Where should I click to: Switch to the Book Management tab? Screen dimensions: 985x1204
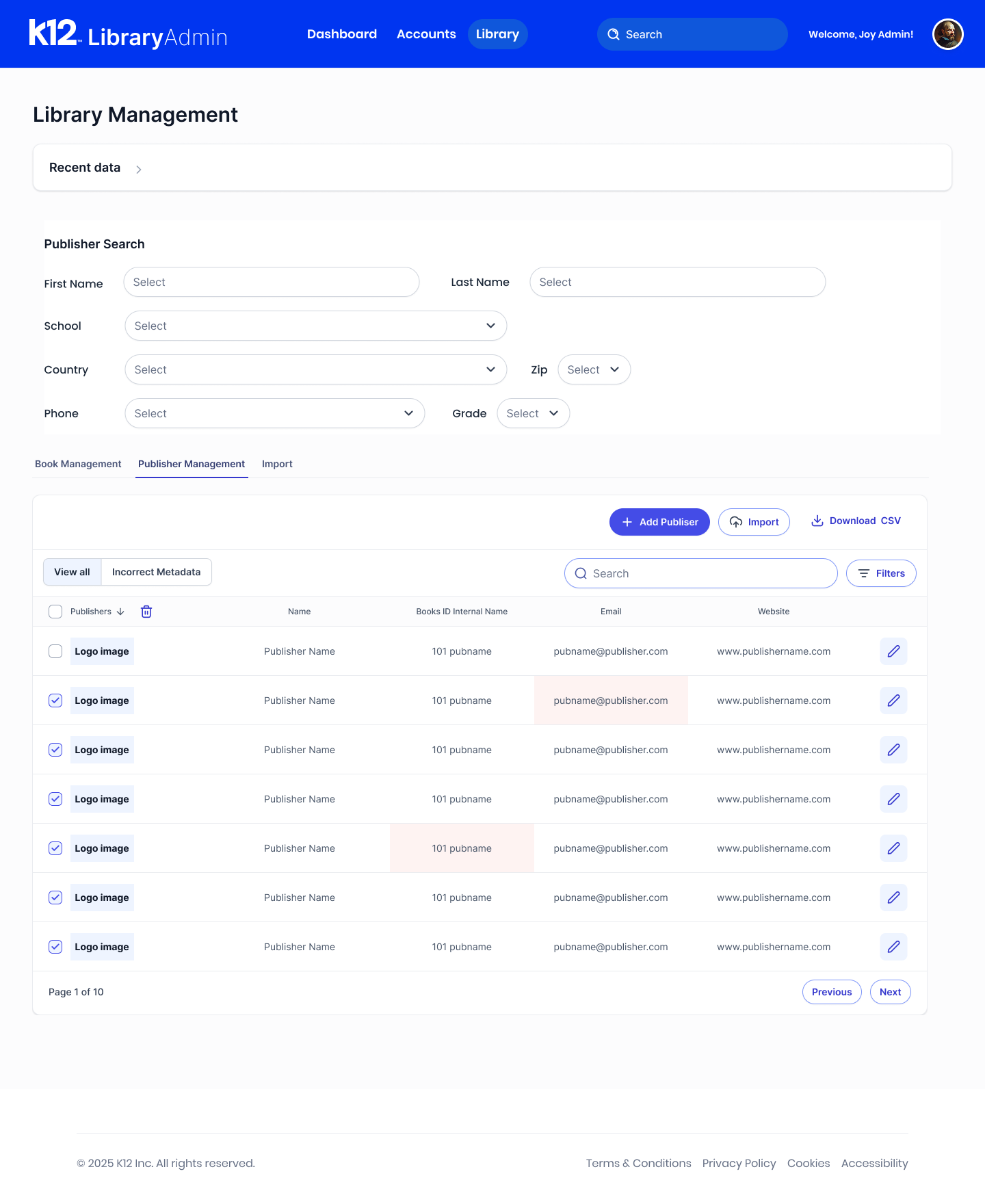(78, 464)
